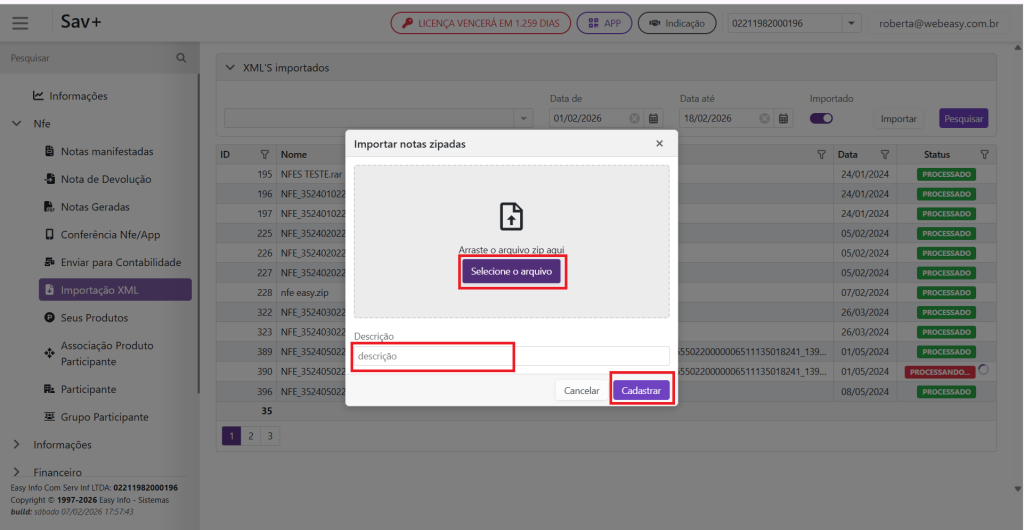Image resolution: width=1024 pixels, height=530 pixels.
Task: Select Seus Produtos menu item
Action: coord(94,318)
